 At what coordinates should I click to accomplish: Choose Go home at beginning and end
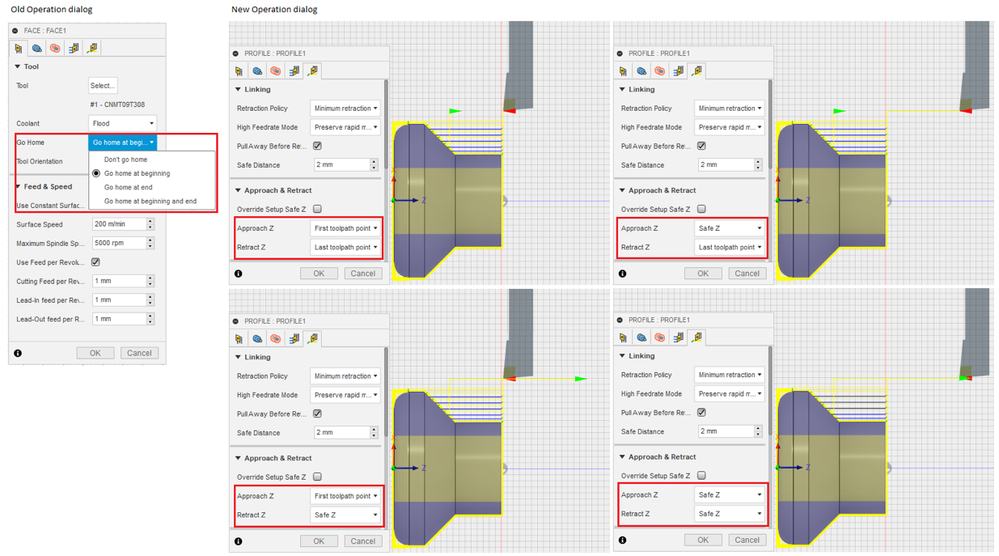pos(150,201)
